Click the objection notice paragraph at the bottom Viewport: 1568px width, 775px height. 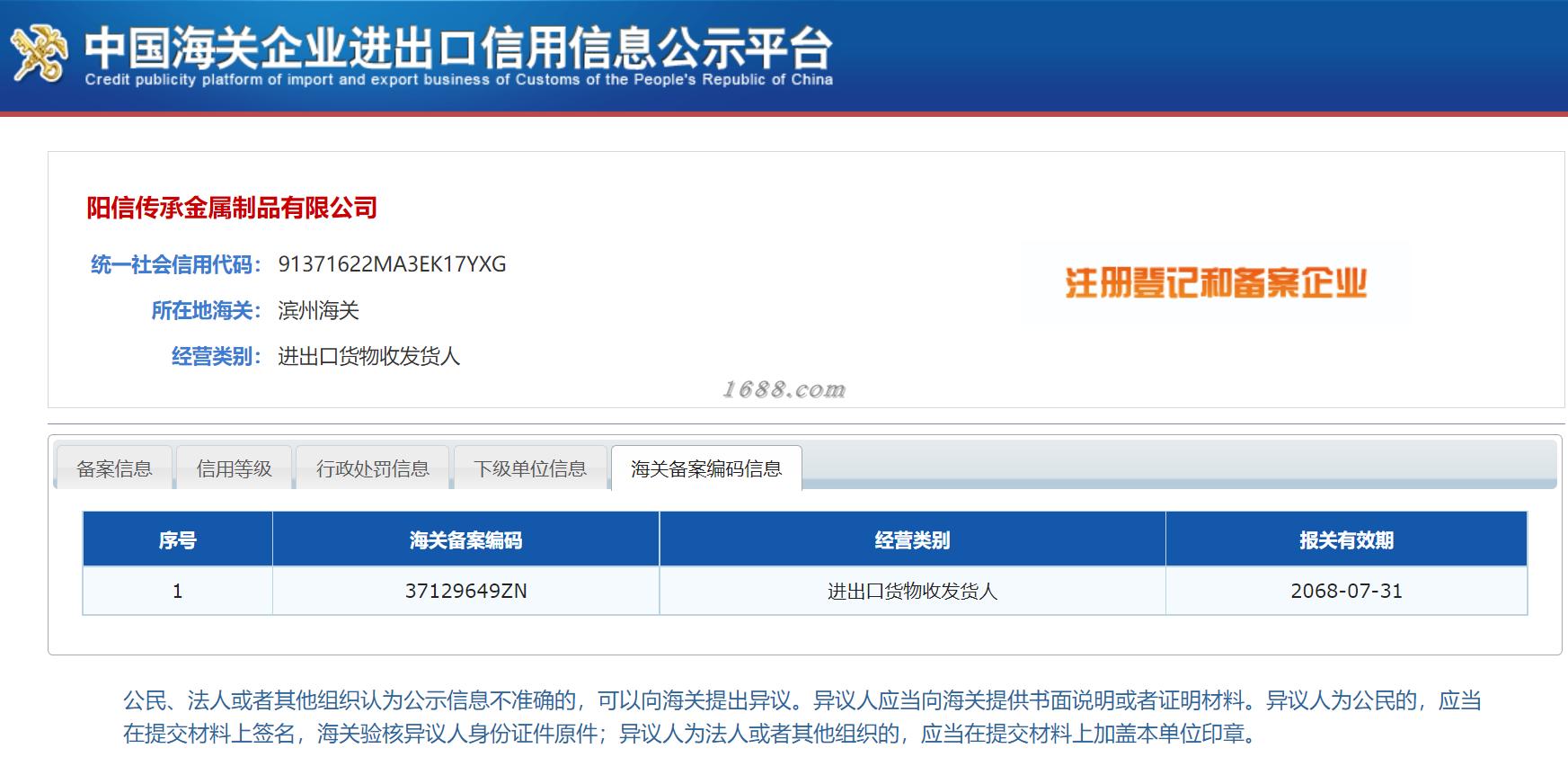point(802,717)
